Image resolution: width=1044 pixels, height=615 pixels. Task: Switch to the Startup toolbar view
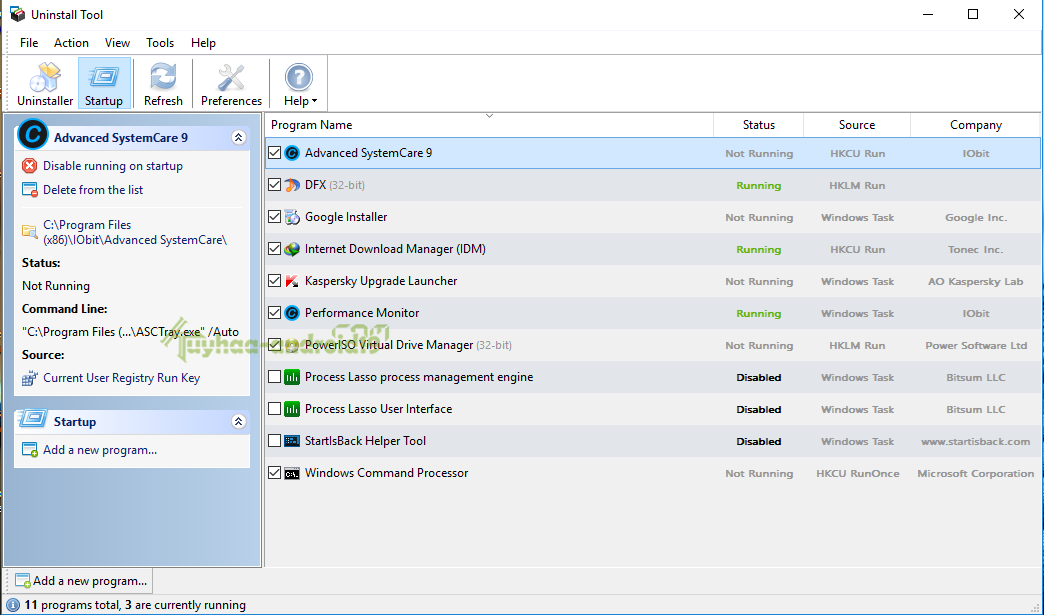(x=104, y=84)
